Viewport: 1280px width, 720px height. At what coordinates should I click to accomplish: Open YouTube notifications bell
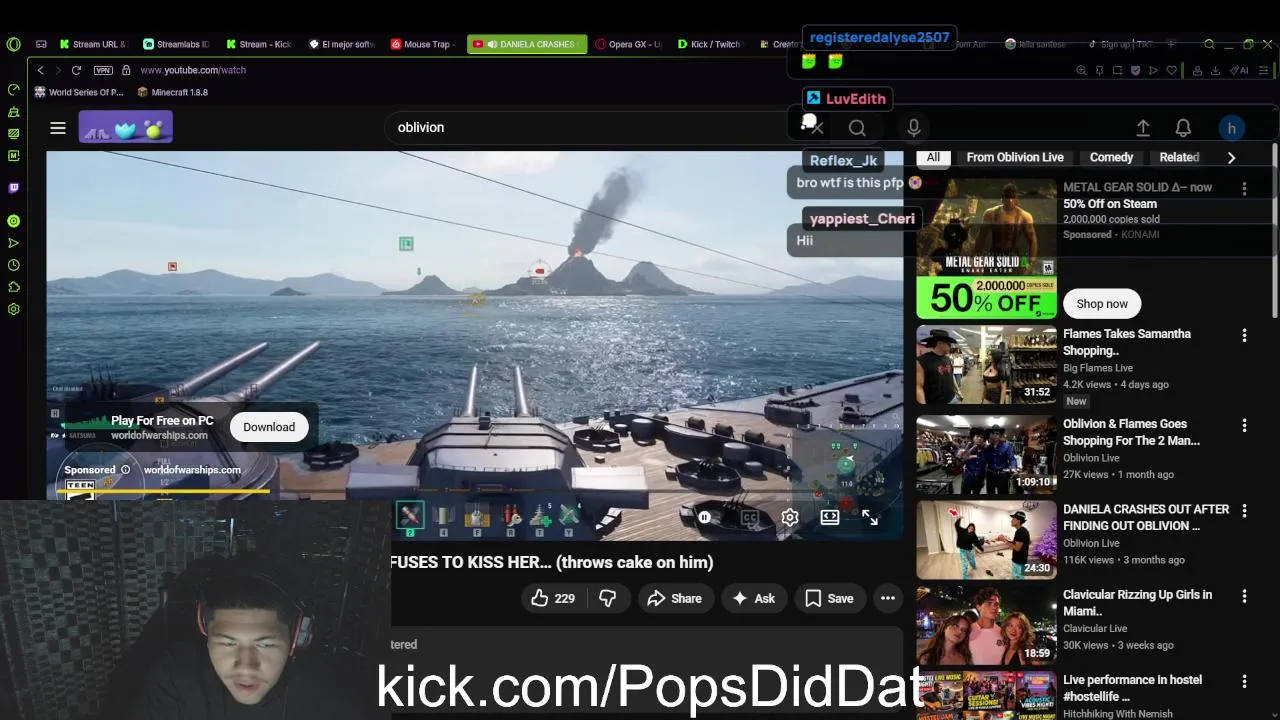[x=1183, y=128]
